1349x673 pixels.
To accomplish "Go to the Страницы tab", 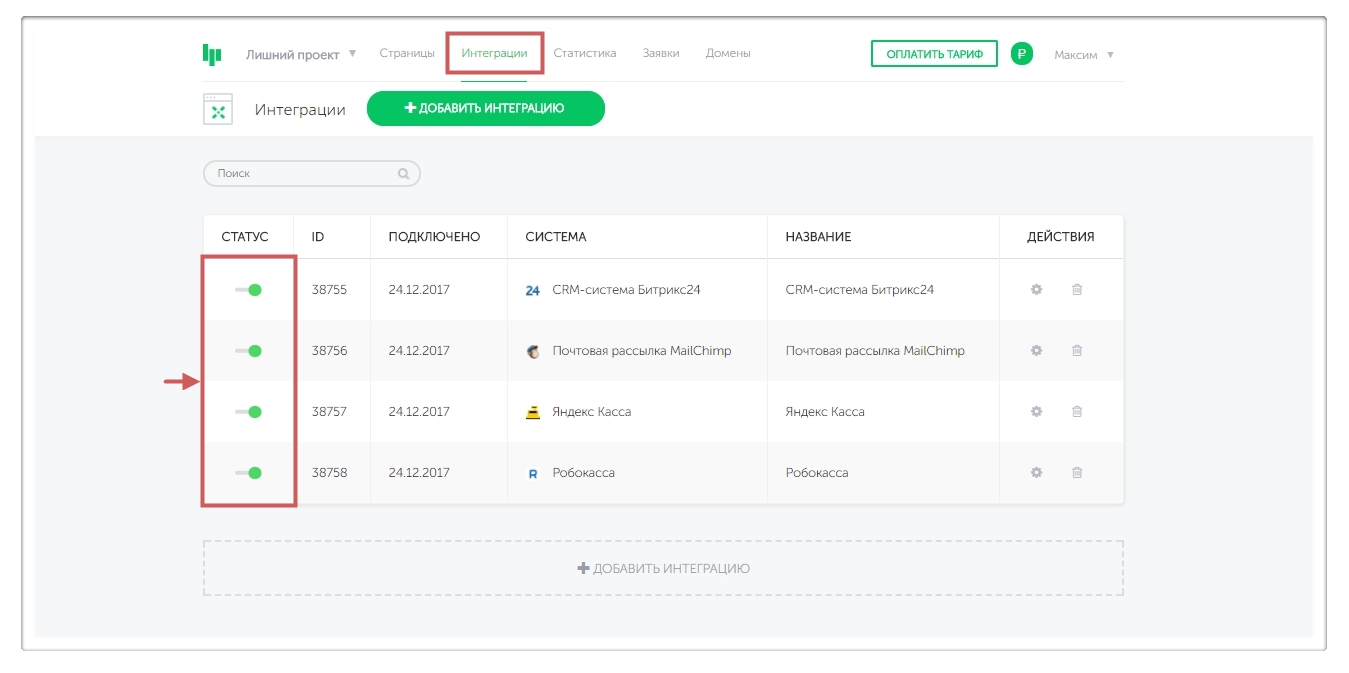I will (407, 53).
